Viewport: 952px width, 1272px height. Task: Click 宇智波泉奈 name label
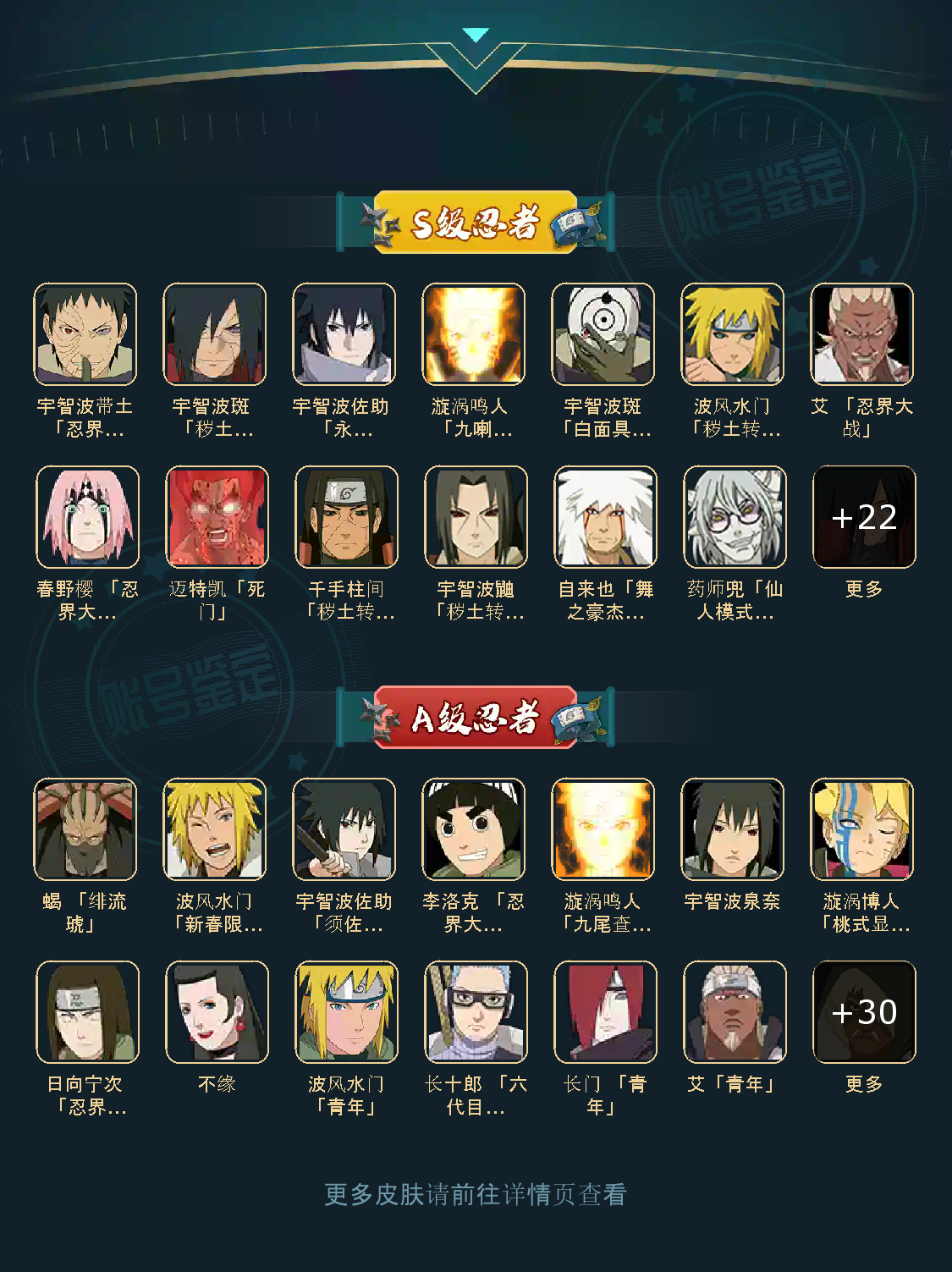coord(732,901)
